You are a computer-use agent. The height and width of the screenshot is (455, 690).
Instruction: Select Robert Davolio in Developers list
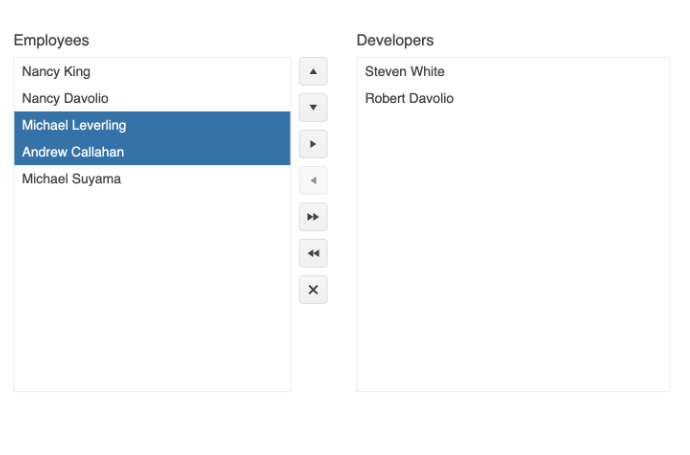(x=409, y=99)
